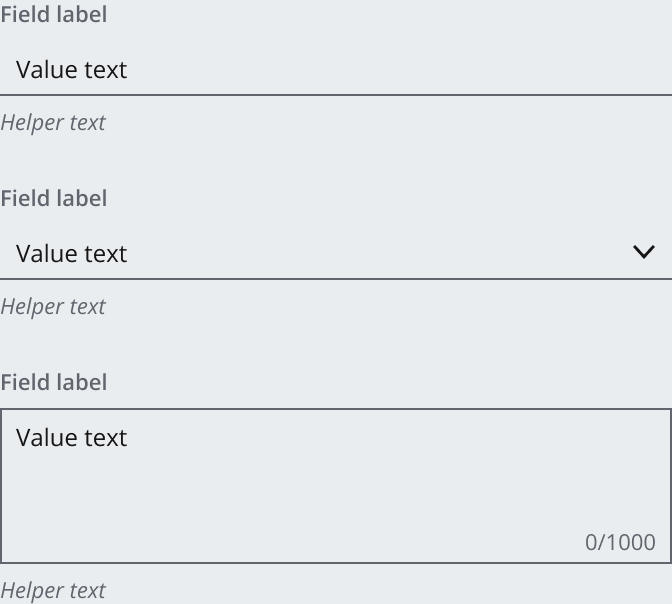Click the Field label above the dropdown
The height and width of the screenshot is (604, 672).
[53, 198]
